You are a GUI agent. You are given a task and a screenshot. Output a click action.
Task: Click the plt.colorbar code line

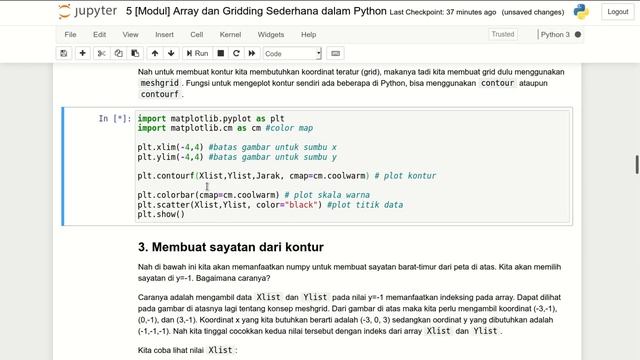pyautogui.click(x=253, y=195)
